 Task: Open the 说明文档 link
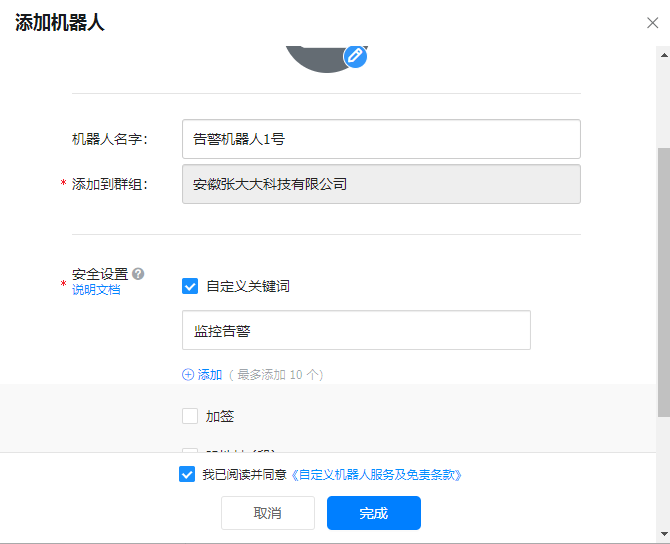pos(96,290)
